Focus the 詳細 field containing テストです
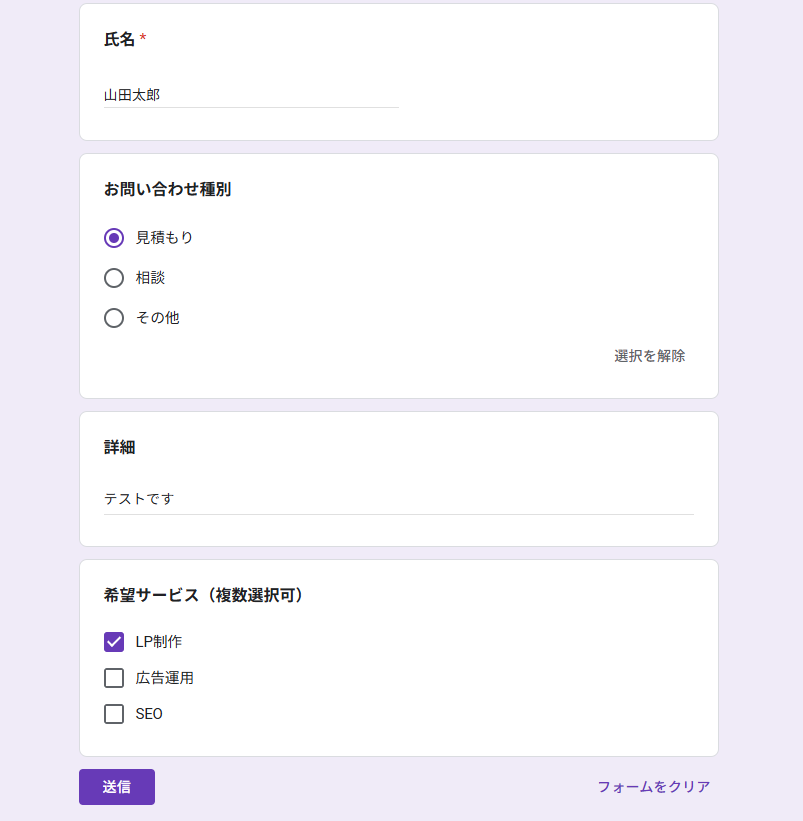The image size is (803, 821). pos(399,500)
